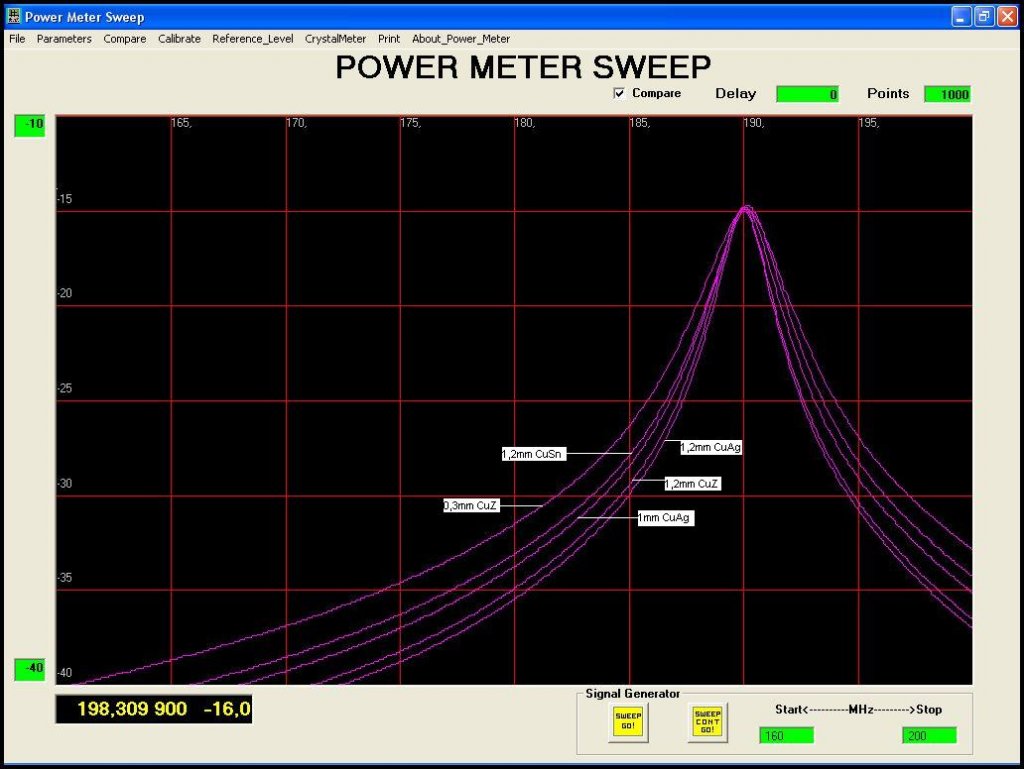Click the -40 lower level field

pos(30,668)
